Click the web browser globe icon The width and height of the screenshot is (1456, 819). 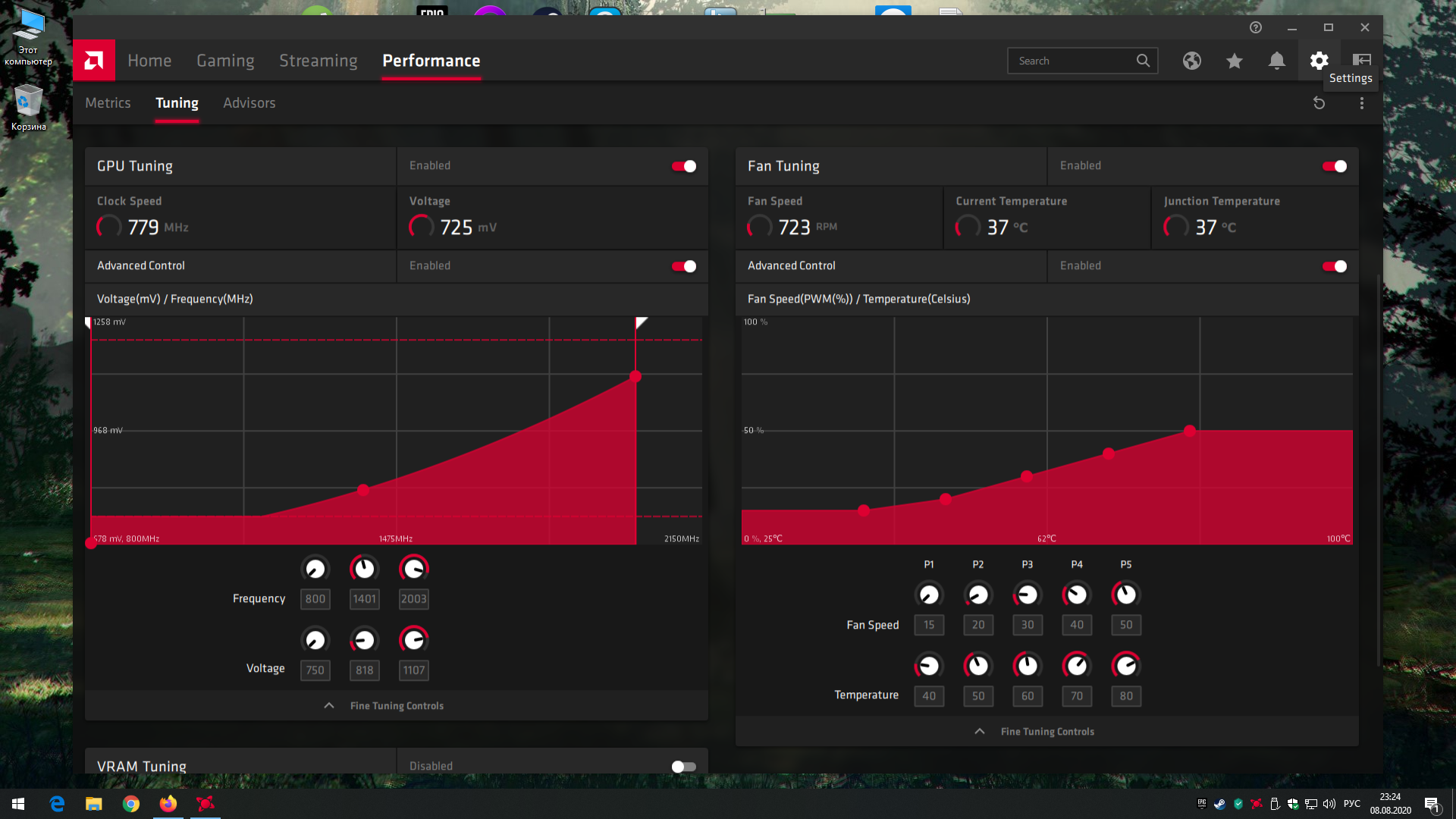tap(1191, 61)
